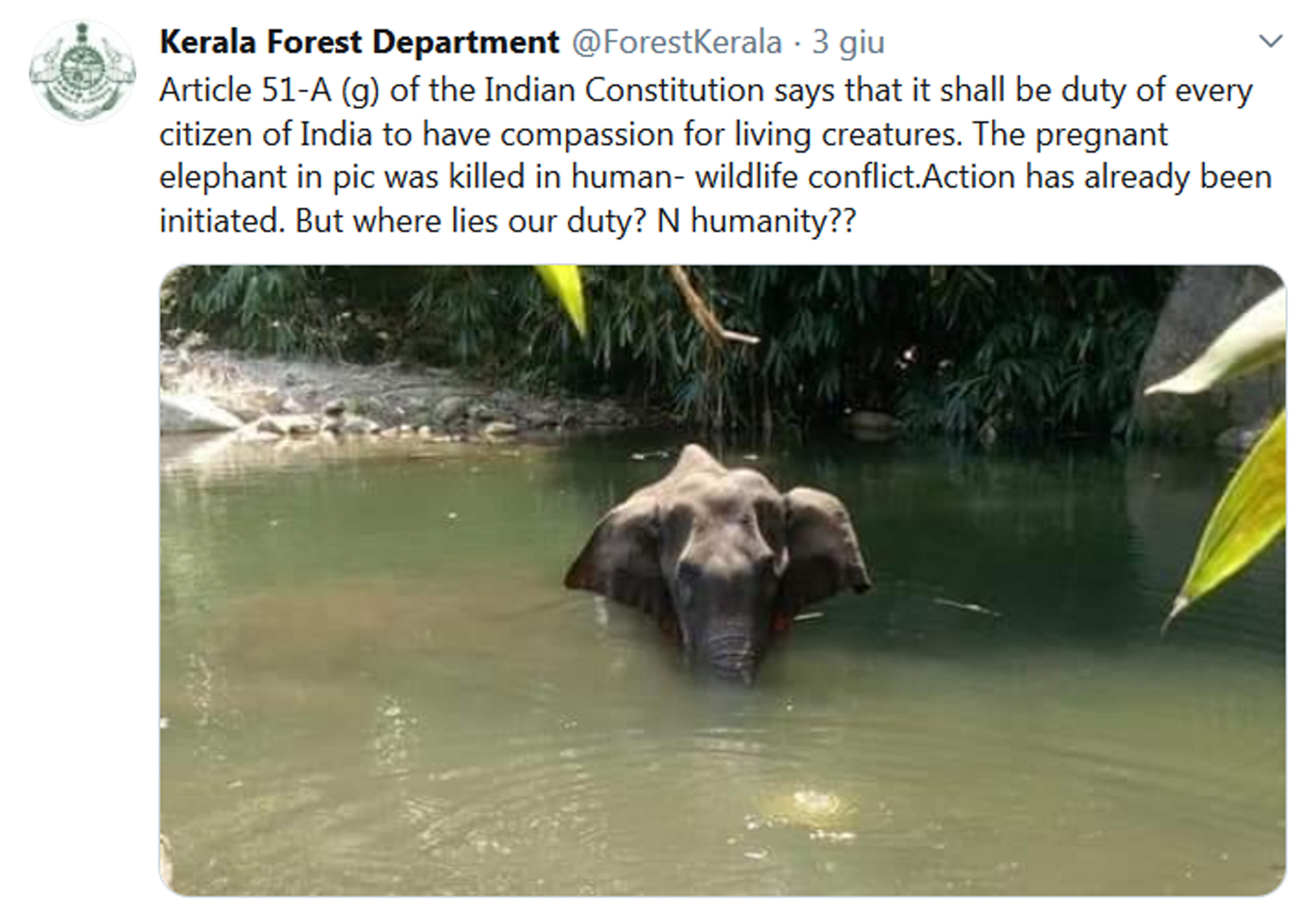Click the bamboo foliage behind the elephant
1316x921 pixels.
pos(860,355)
